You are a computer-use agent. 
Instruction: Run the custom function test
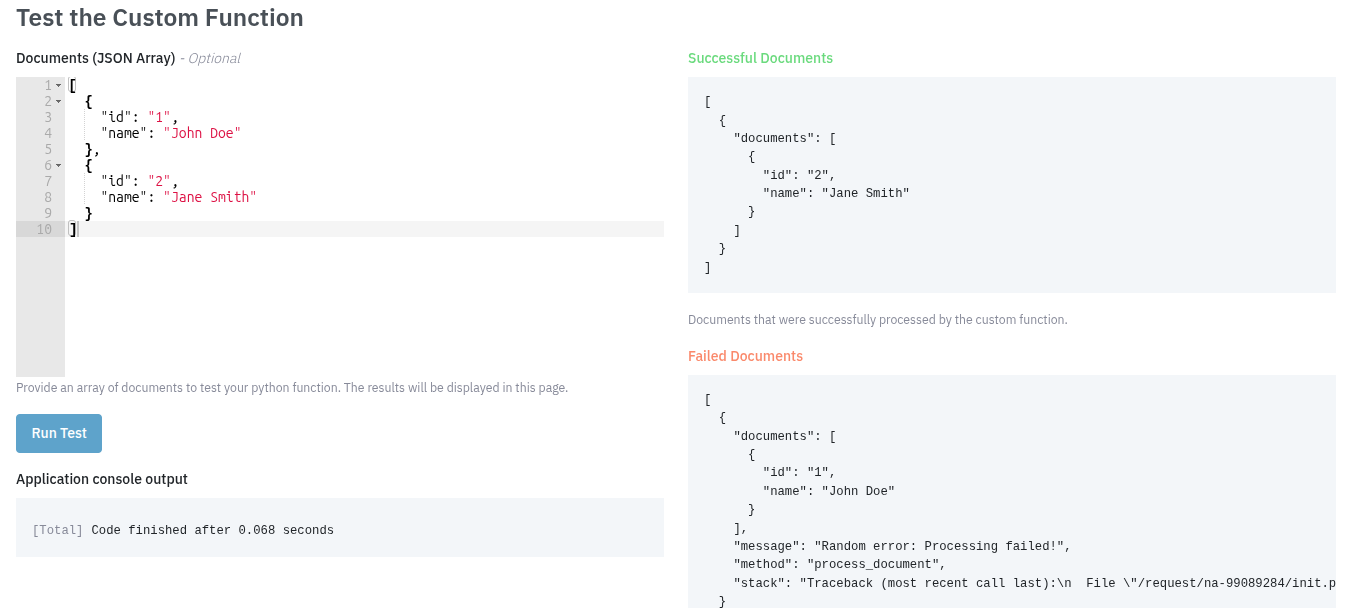59,433
